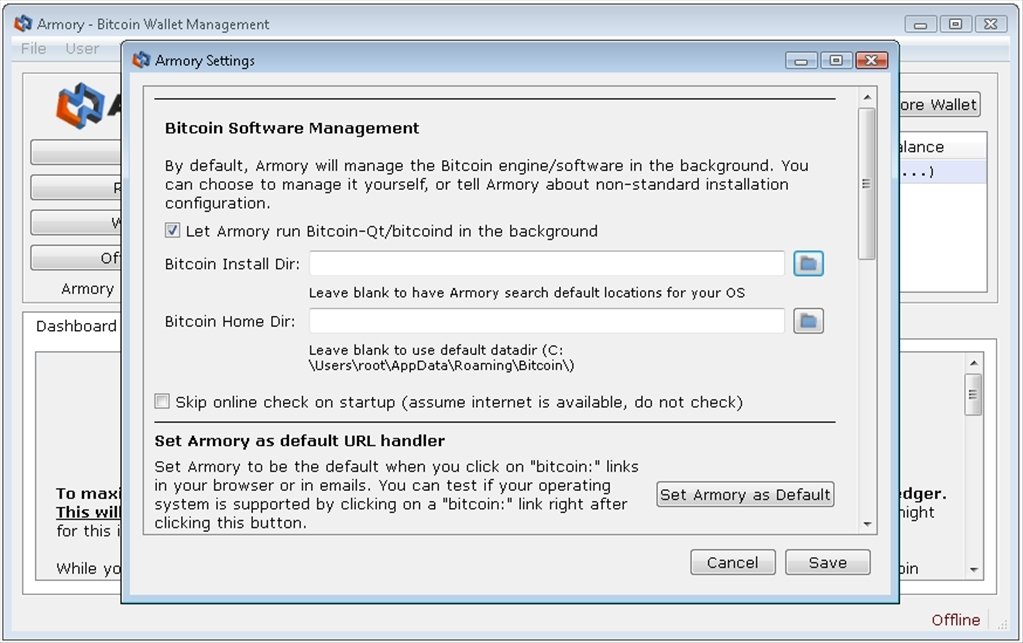
Task: Click the Armory main window title logo icon
Action: tap(23, 23)
